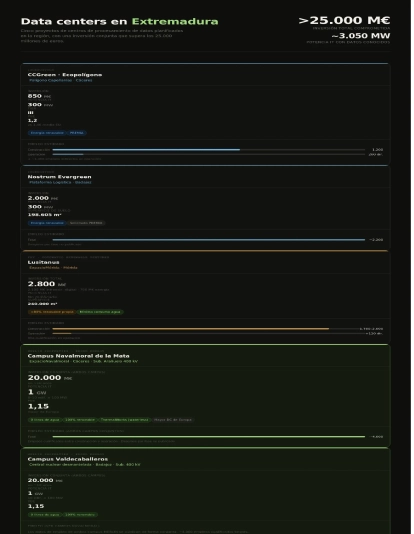The image size is (414, 534).
Task: Click the '2.000' investment value under Nostrum Evergreen
Action: point(38,198)
